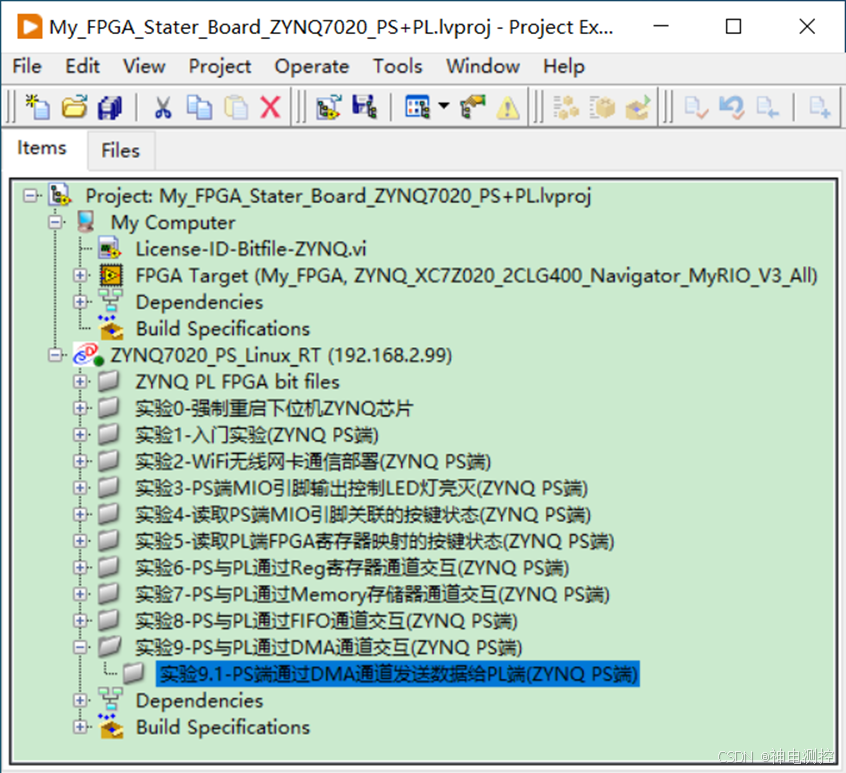
Task: Open the Edit menu
Action: pos(83,66)
